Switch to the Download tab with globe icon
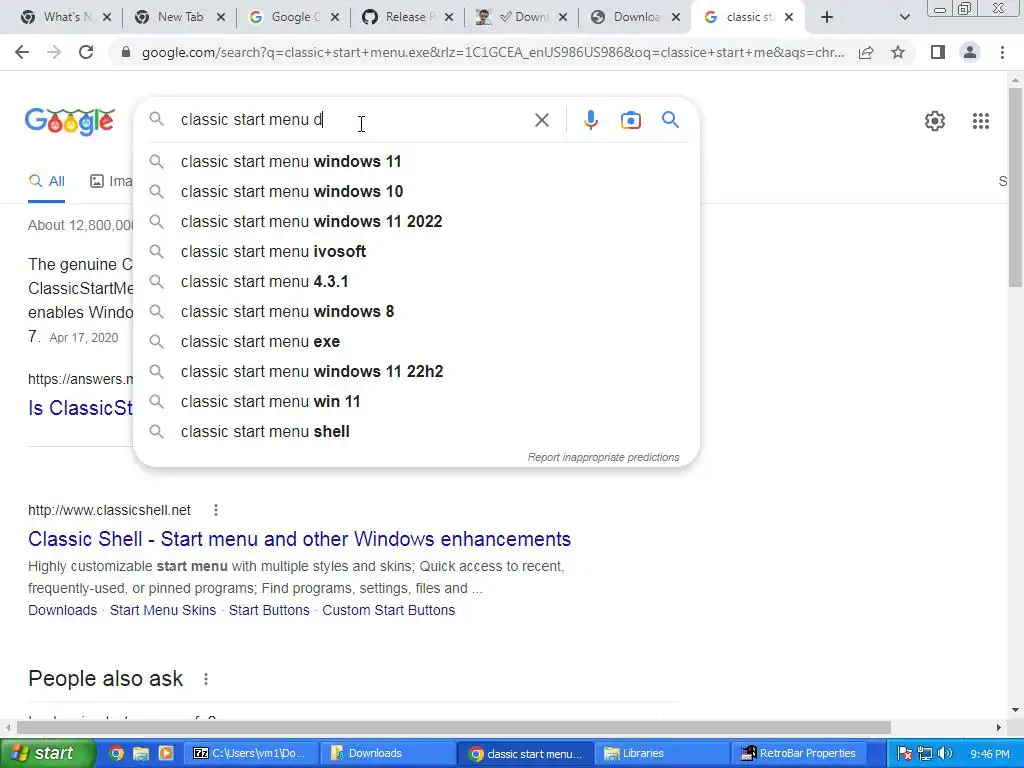This screenshot has height=768, width=1024. 636,17
